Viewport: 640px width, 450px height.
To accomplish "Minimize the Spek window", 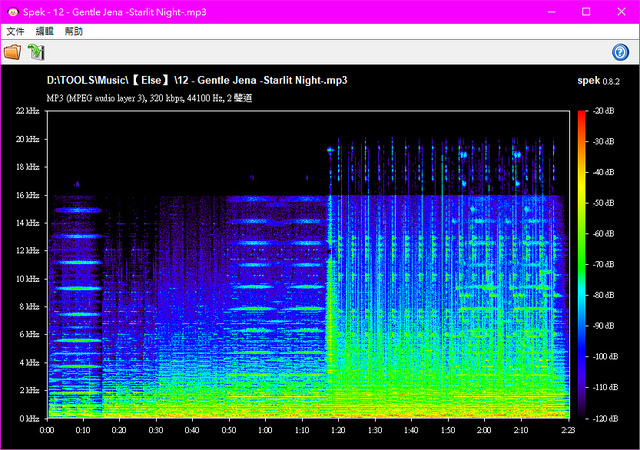I will [552, 11].
